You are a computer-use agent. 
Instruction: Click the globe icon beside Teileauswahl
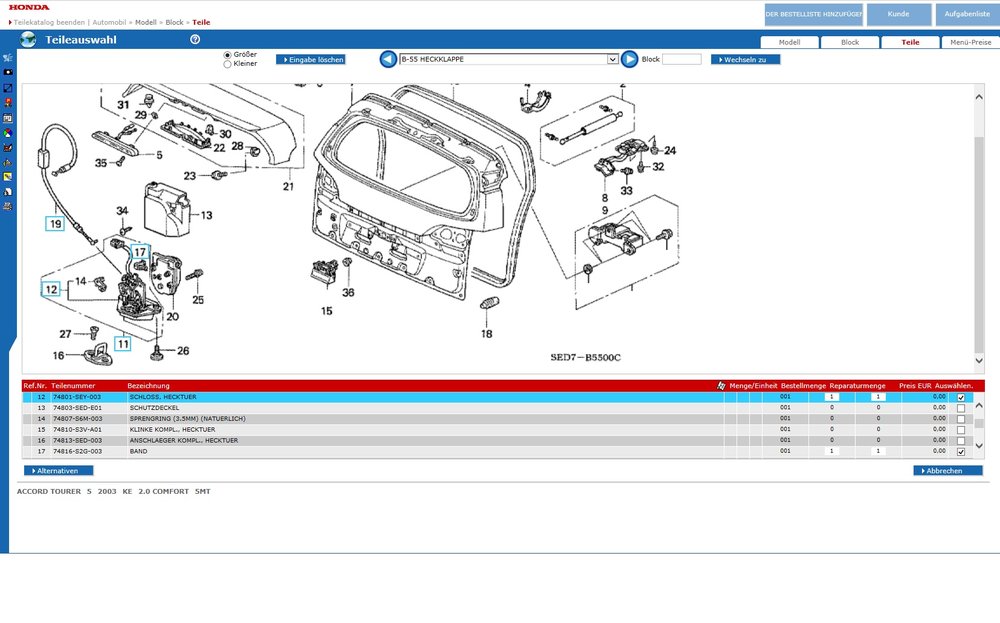pyautogui.click(x=28, y=39)
